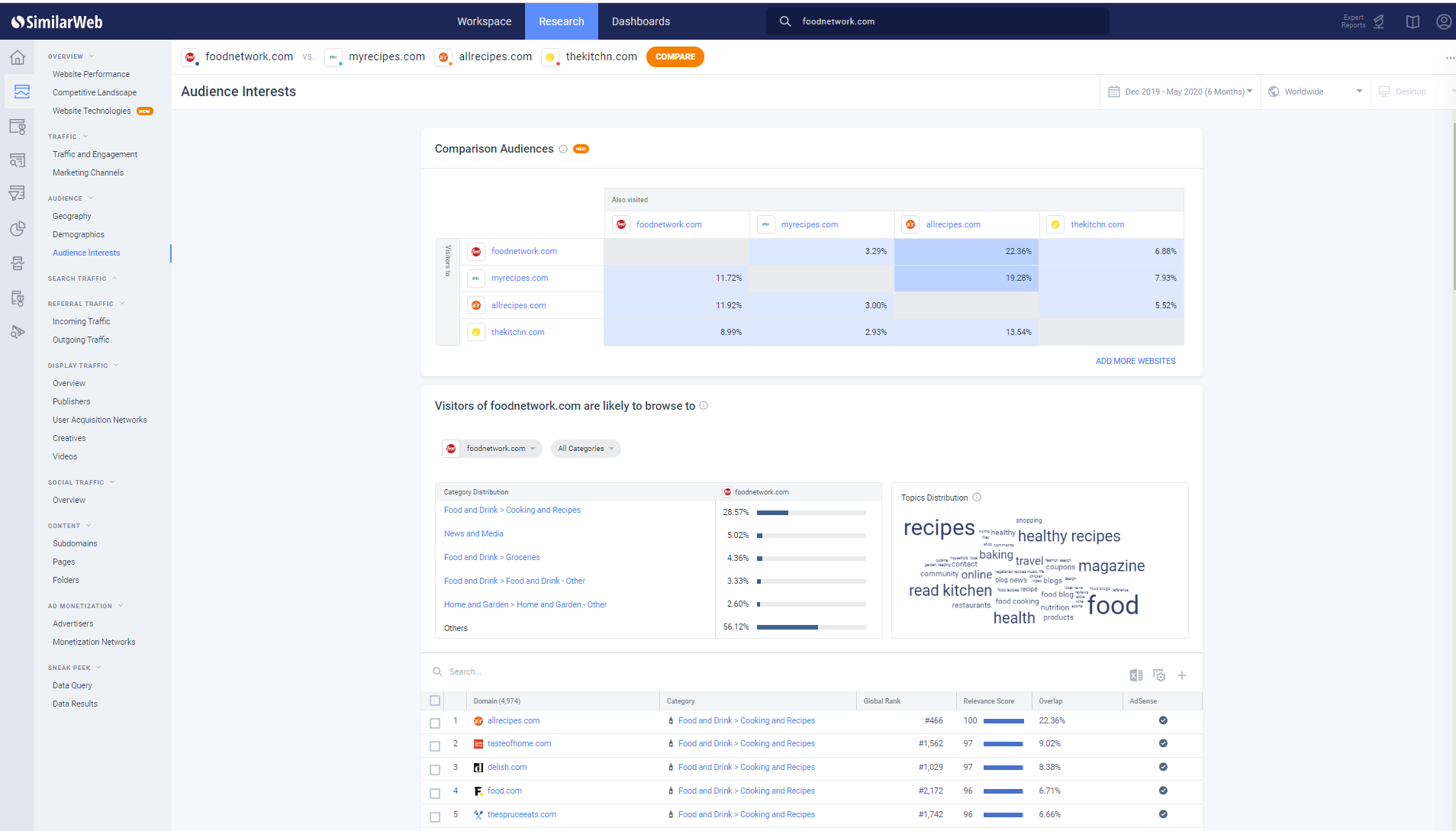Screen dimensions: 1456x831
Task: Open the date range dropdown Dec 2019 - May 2020
Action: pos(1181,92)
